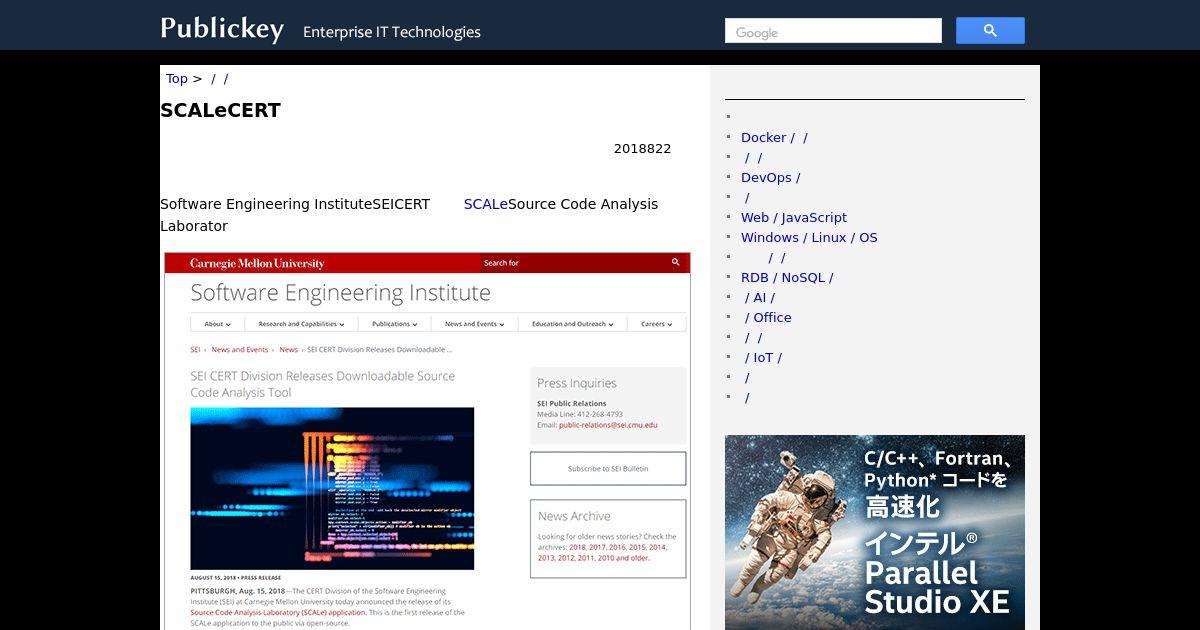
Task: Click the Intel Parallel Studio XE ad banner
Action: [875, 532]
